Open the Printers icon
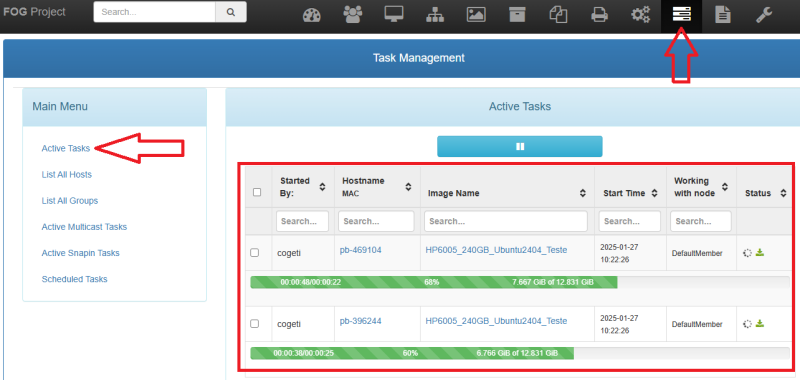 tap(599, 15)
